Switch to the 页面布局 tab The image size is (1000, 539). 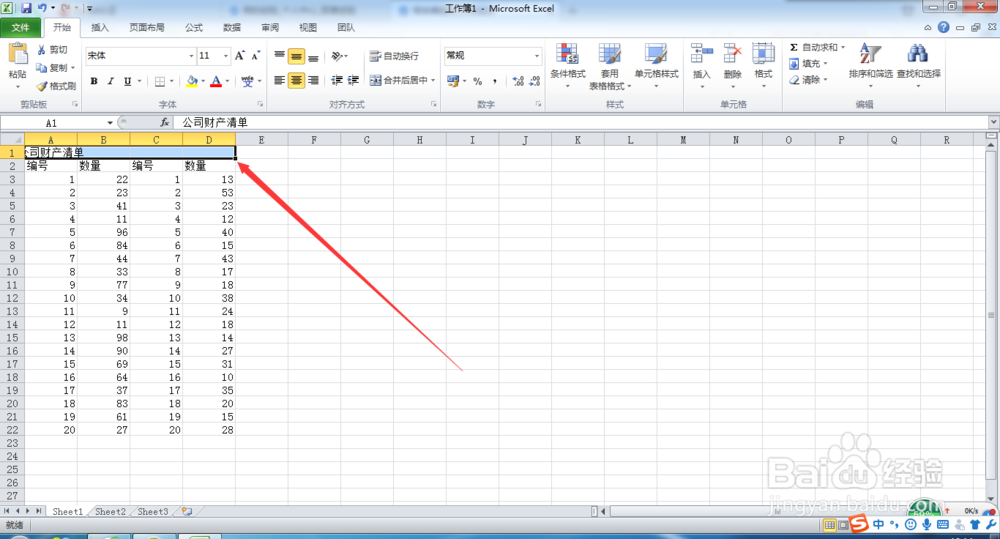click(147, 27)
